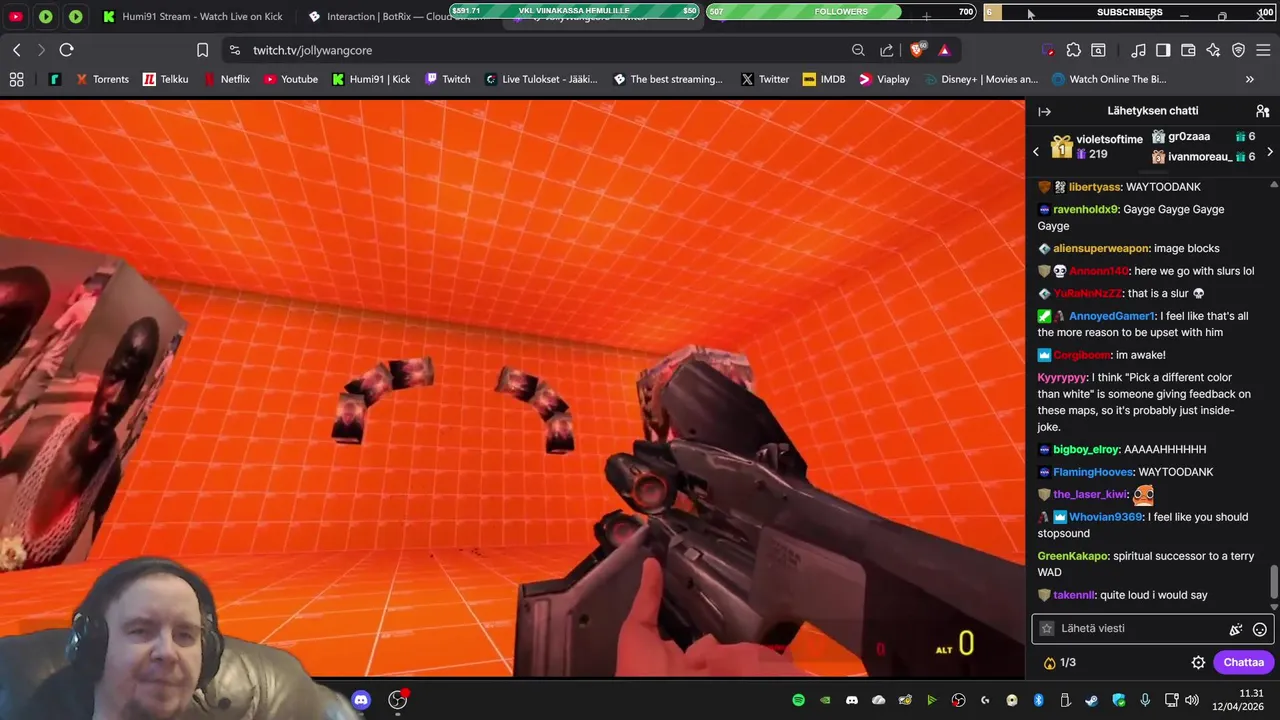This screenshot has height=720, width=1280.
Task: Open Brave Rewards triangle icon
Action: click(x=944, y=50)
